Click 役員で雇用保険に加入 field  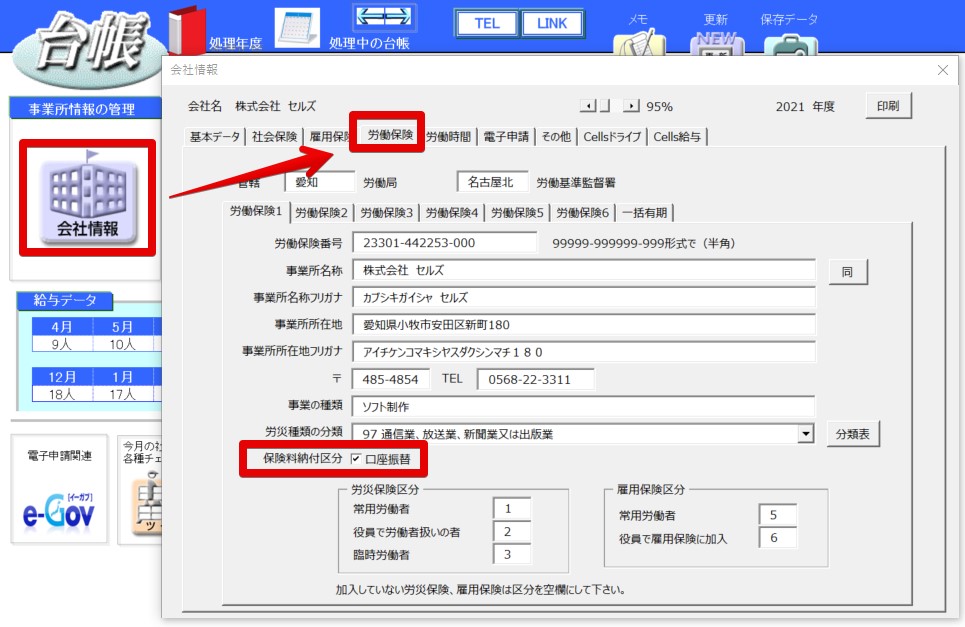pos(779,538)
